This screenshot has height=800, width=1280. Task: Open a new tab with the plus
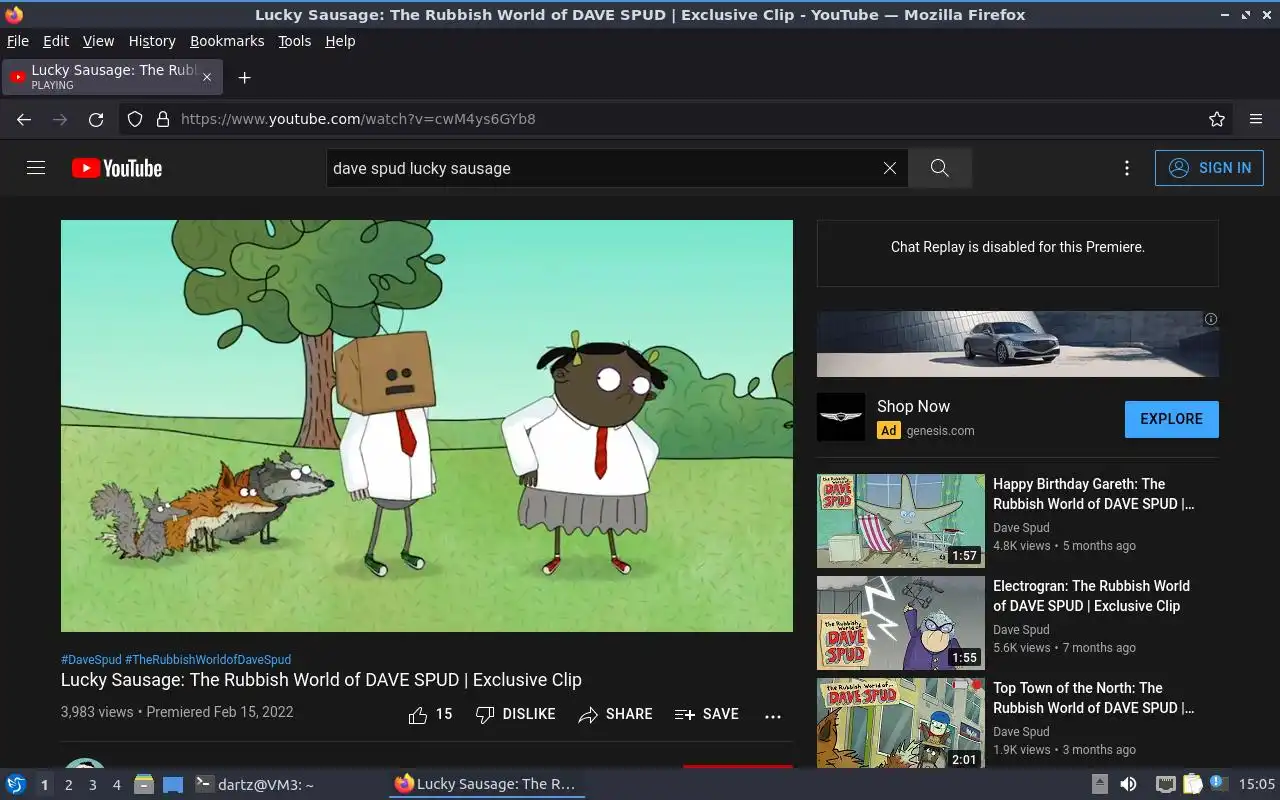[244, 77]
